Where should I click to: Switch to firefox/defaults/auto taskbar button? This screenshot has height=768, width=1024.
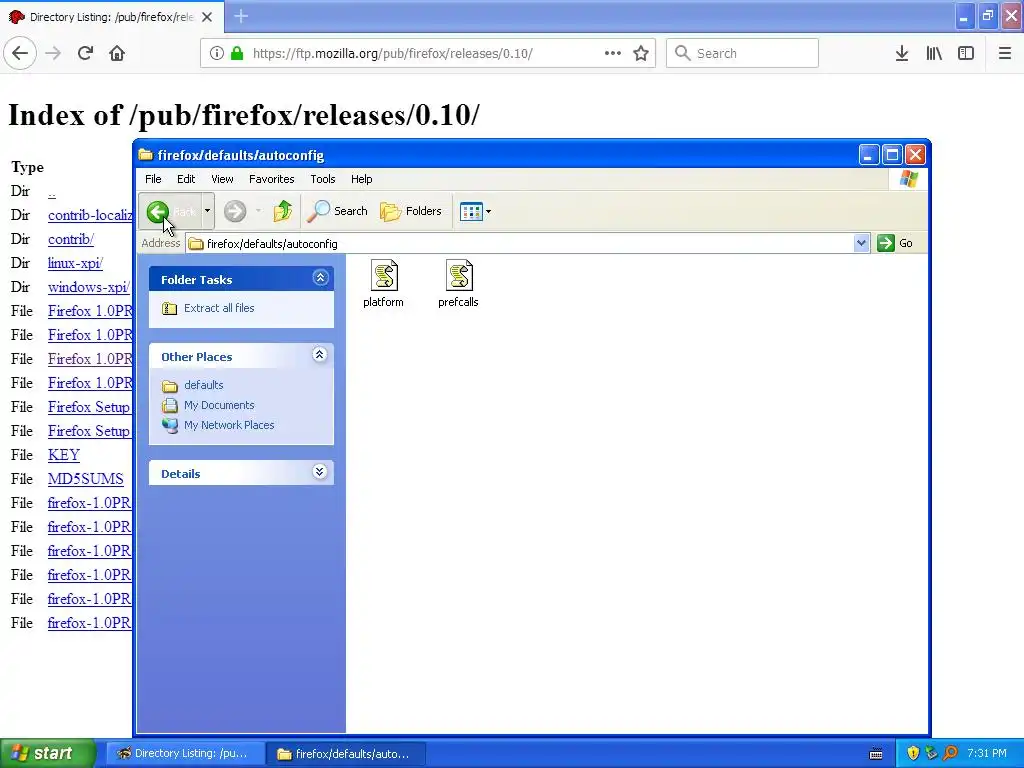pos(346,754)
